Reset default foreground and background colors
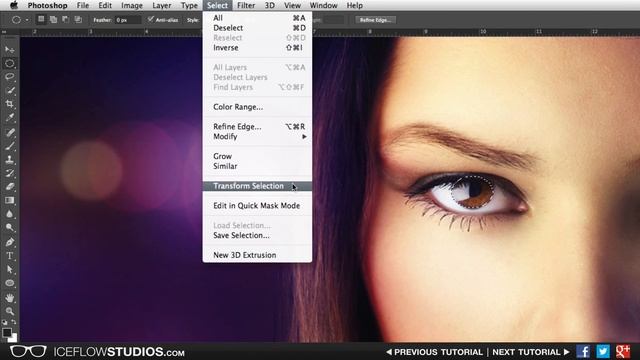640x360 pixels. pos(5,322)
